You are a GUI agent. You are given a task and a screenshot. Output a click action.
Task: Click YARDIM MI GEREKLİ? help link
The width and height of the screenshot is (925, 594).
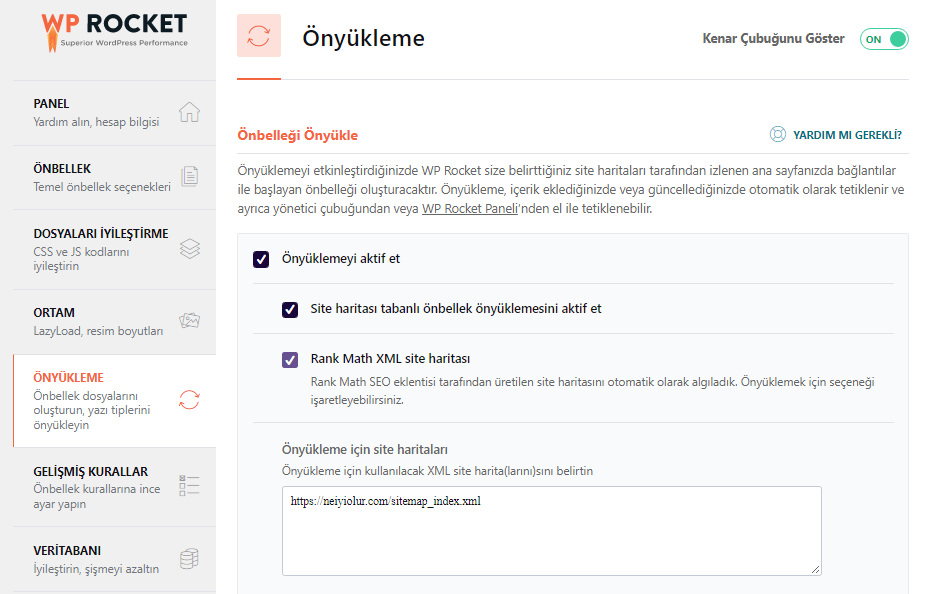pyautogui.click(x=847, y=135)
